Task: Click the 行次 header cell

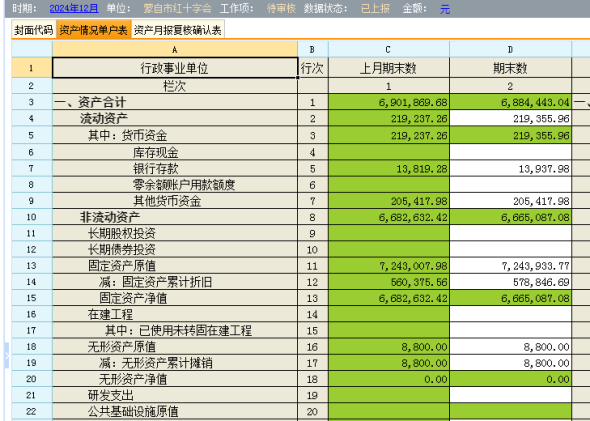Action: pos(312,68)
